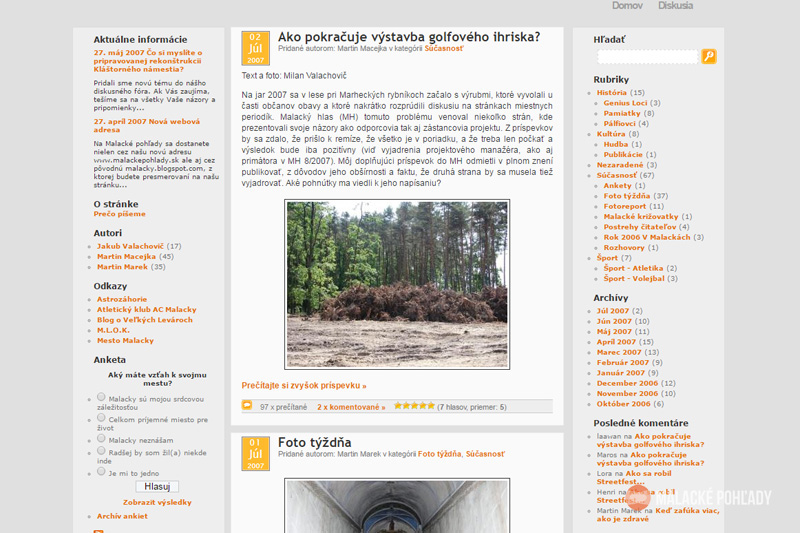Select 'Malacky neznášam' radio option
800x533 pixels.
click(x=101, y=438)
